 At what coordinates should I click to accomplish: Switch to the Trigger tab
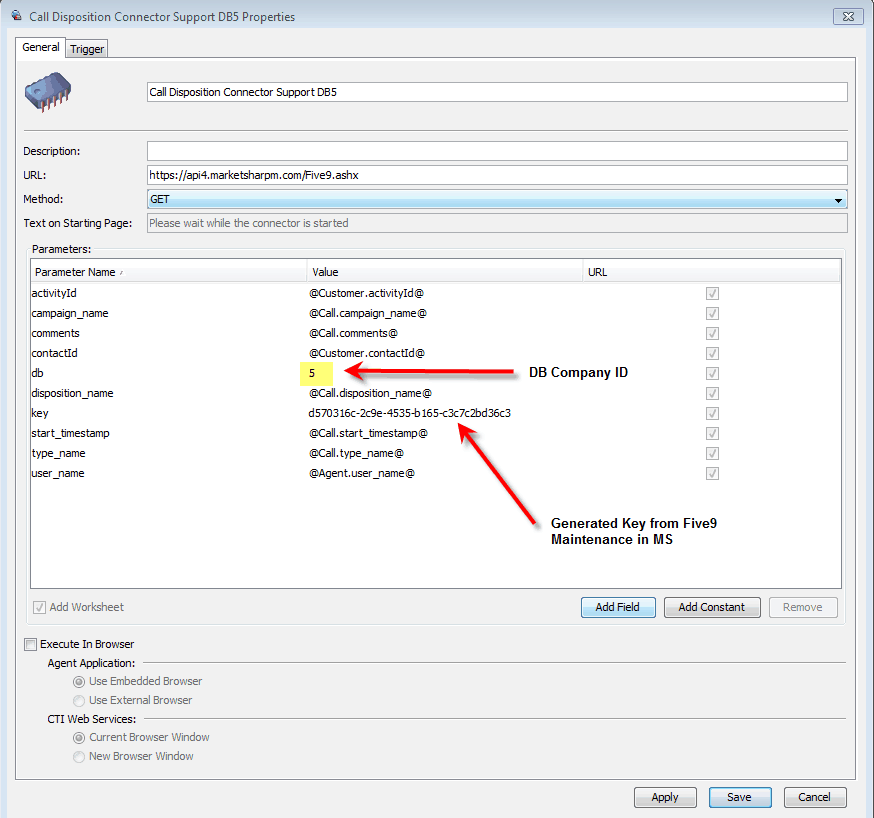[87, 49]
